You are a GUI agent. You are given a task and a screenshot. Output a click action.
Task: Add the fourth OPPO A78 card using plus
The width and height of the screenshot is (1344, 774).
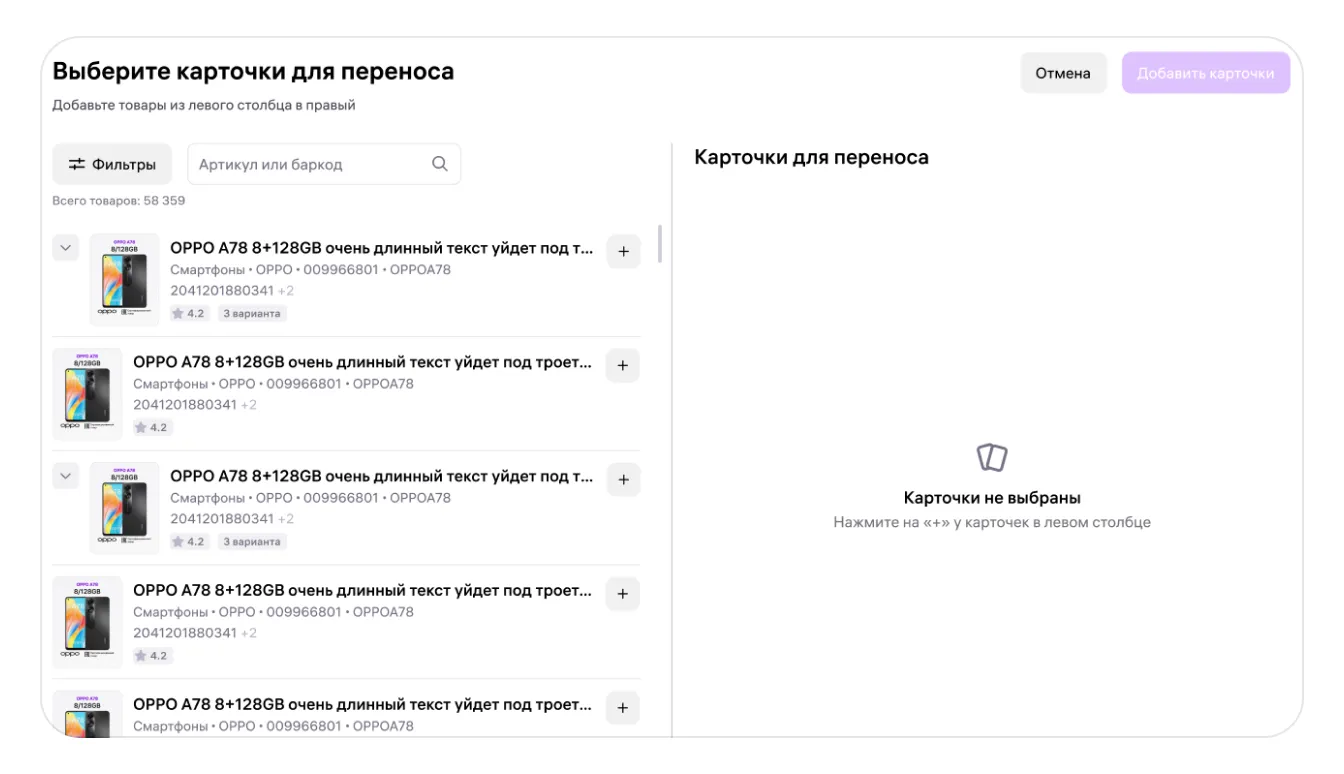(623, 594)
